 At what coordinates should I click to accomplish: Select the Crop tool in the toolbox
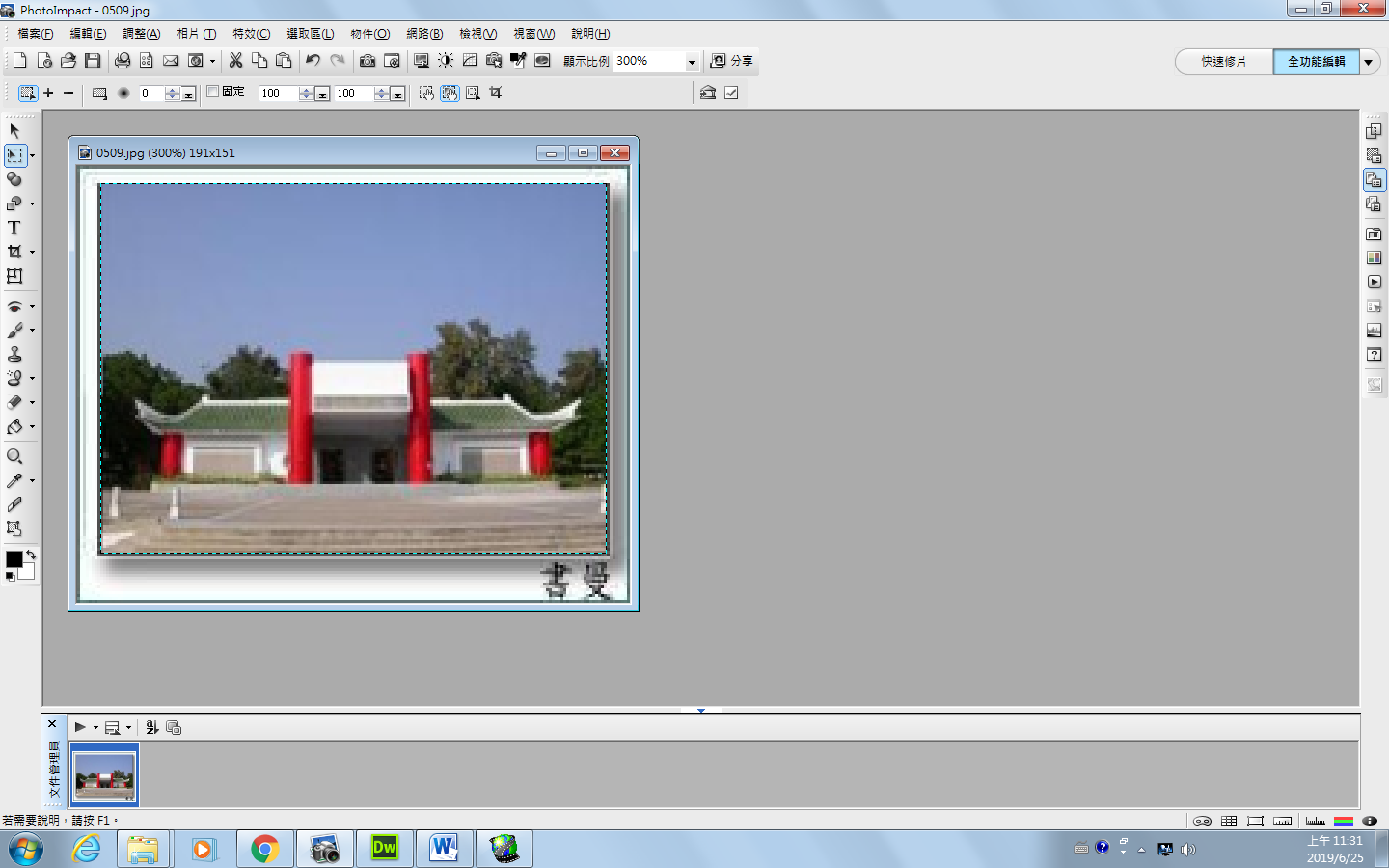pyautogui.click(x=14, y=252)
